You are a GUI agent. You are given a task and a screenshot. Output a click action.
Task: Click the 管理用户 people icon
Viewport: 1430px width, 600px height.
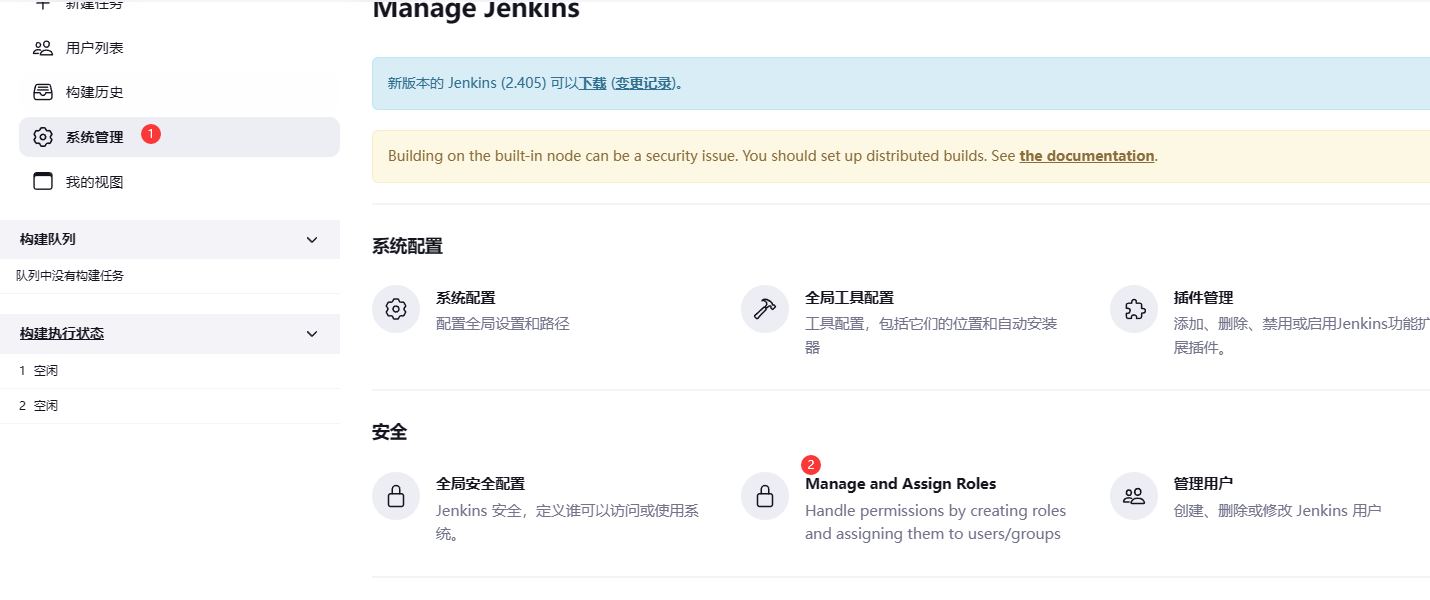coord(1134,496)
